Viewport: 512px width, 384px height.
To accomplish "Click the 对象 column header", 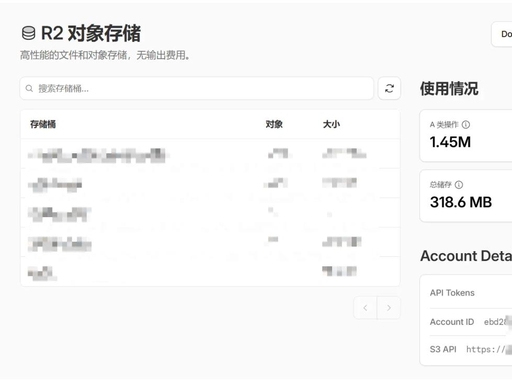I will pyautogui.click(x=274, y=124).
